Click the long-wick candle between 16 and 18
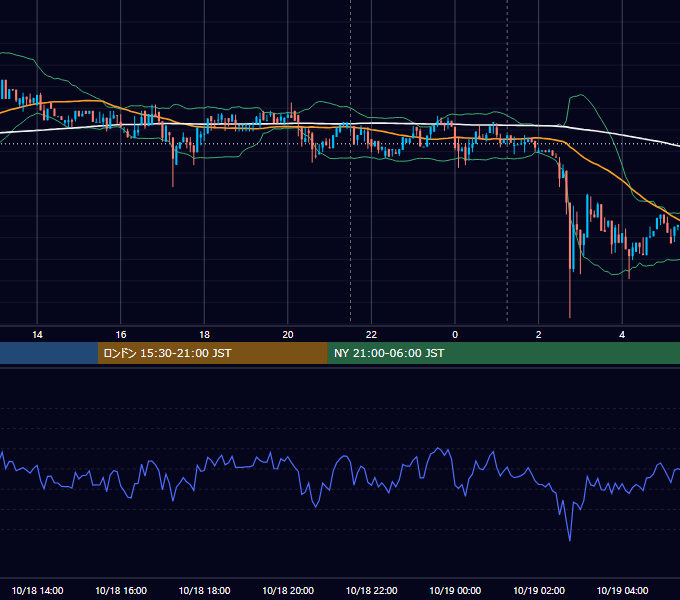The width and height of the screenshot is (680, 600). [173, 161]
